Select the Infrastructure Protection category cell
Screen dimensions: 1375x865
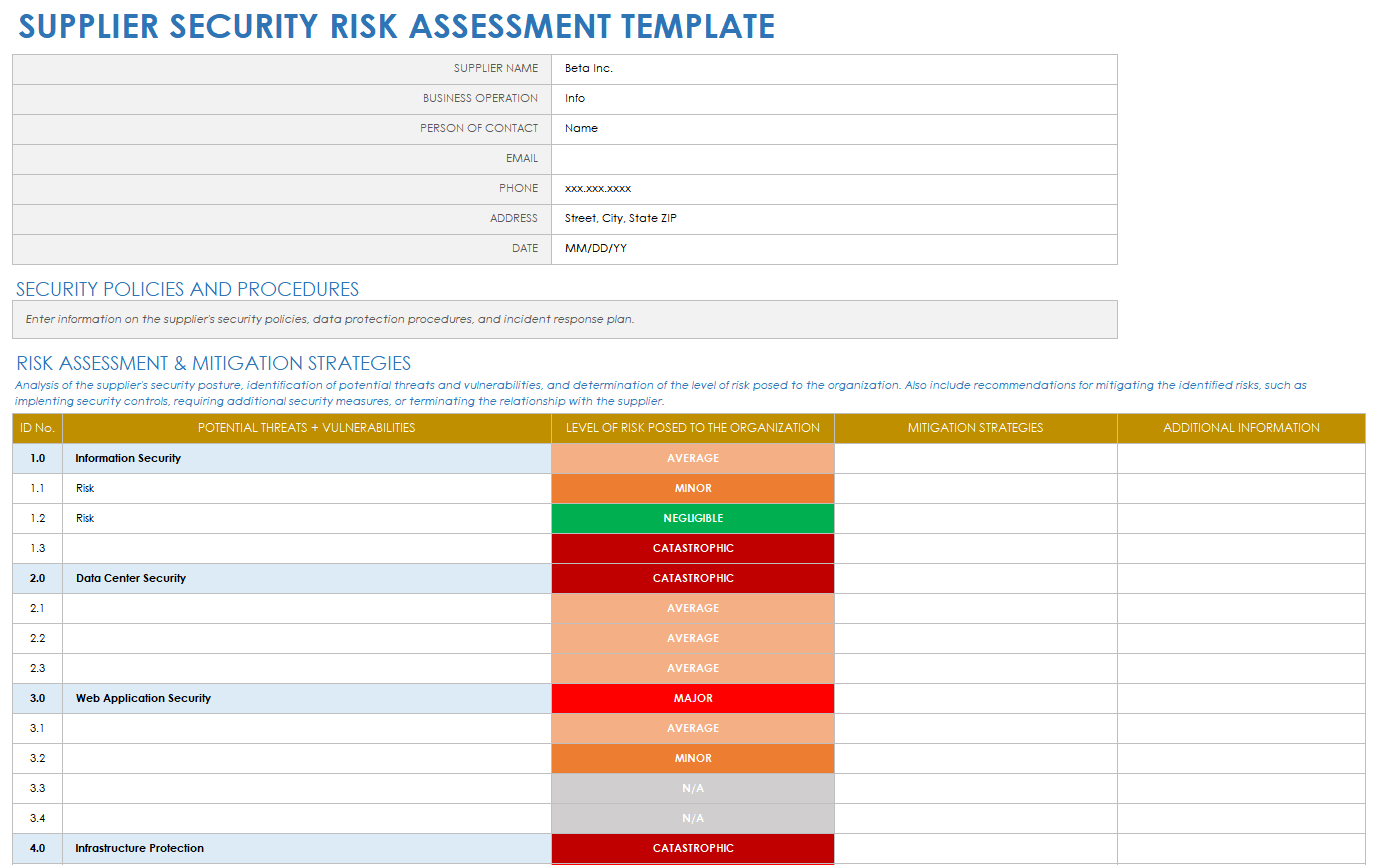click(306, 849)
